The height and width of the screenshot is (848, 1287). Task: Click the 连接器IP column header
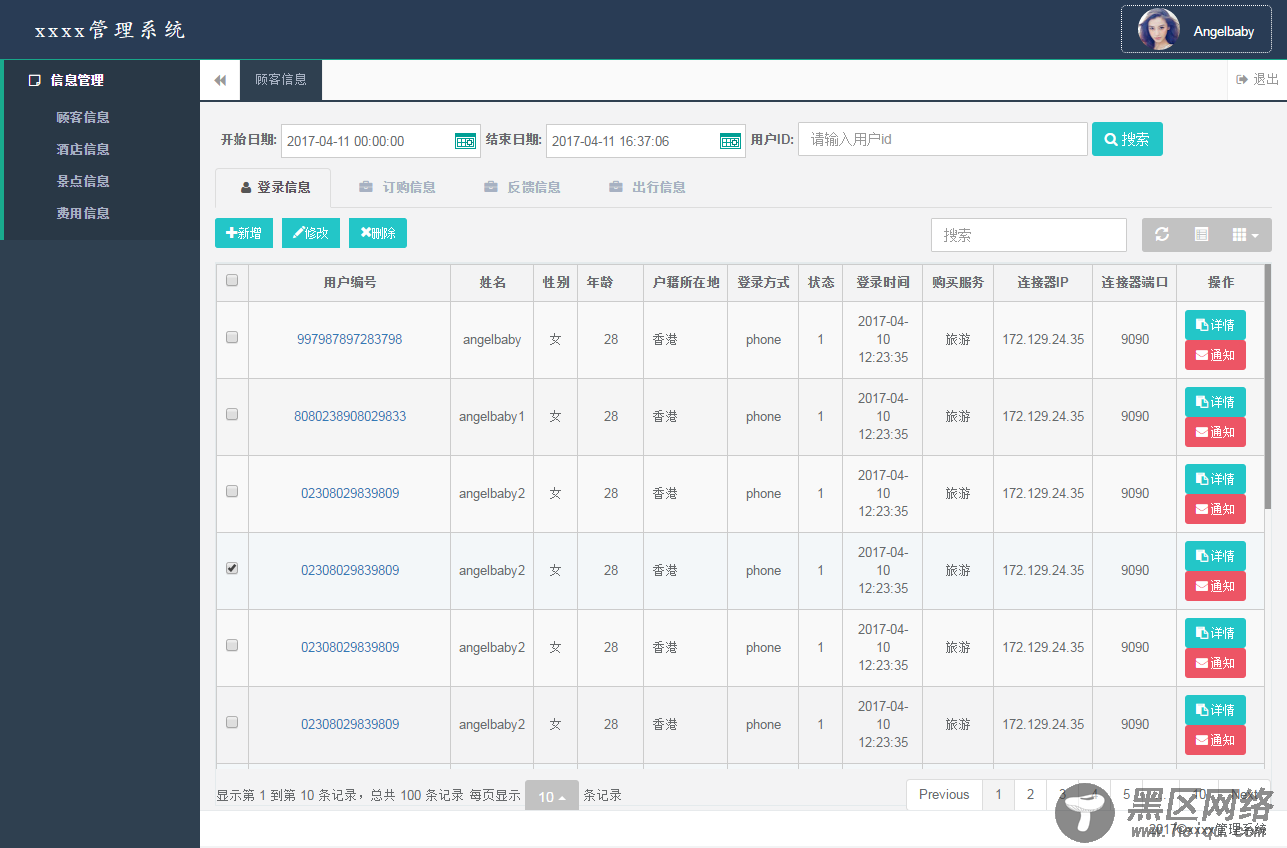1043,283
